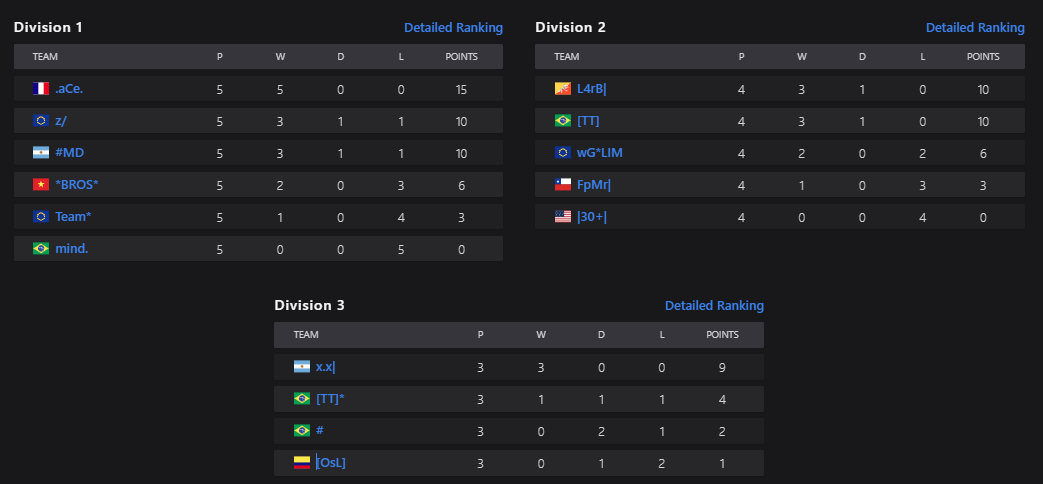
Task: Open Division 3 Detailed Ranking
Action: 714,306
